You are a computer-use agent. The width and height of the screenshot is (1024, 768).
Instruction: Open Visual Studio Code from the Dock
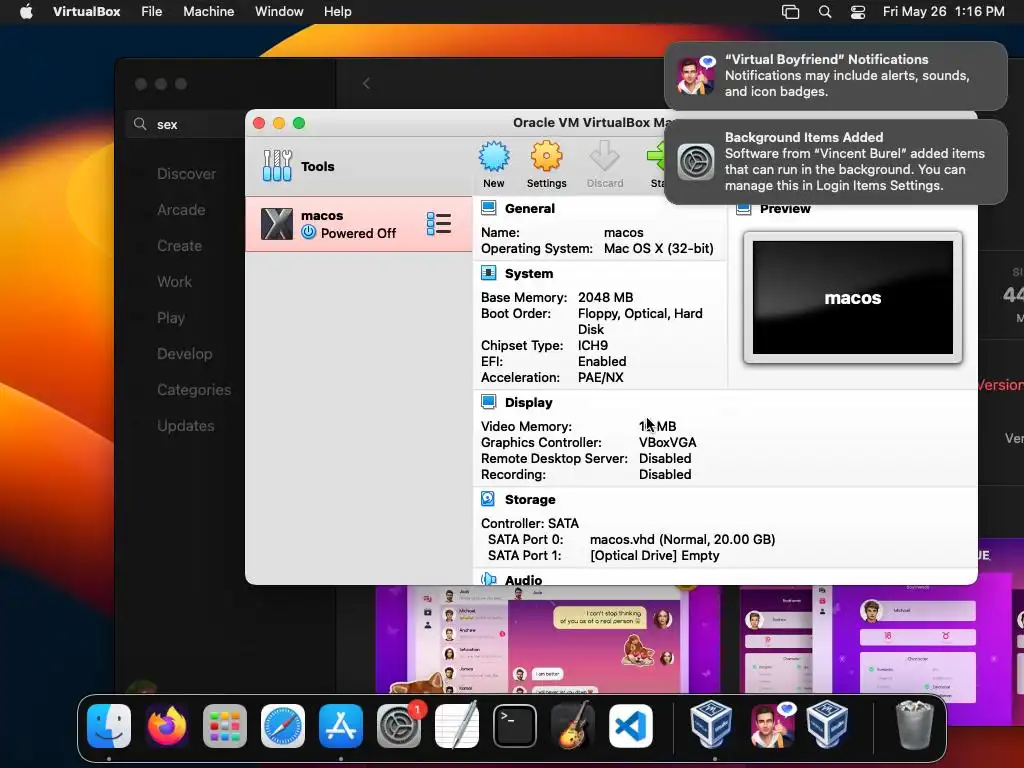click(x=631, y=726)
